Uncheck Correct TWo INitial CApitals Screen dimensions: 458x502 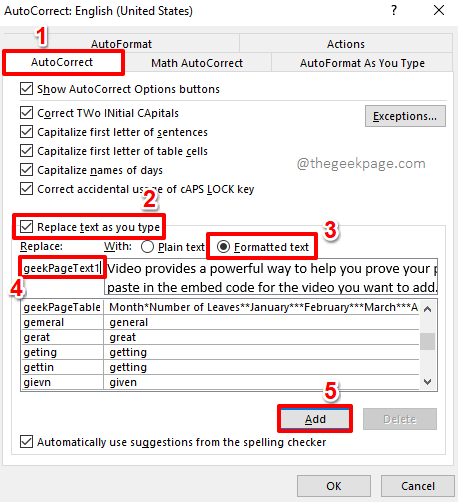[x=26, y=113]
